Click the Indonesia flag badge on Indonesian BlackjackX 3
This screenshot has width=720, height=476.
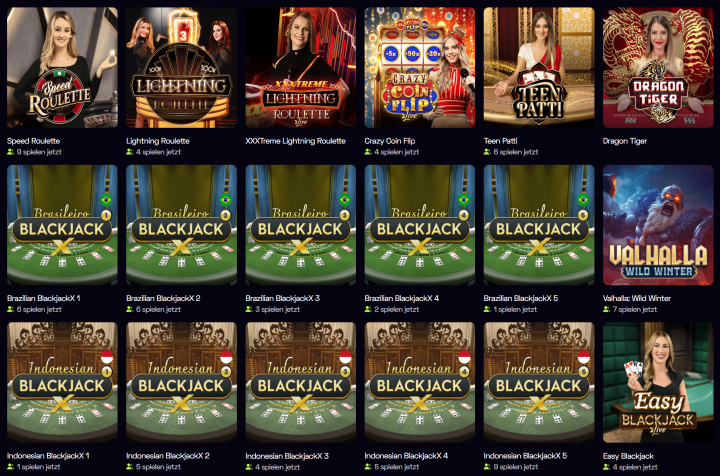[345, 357]
